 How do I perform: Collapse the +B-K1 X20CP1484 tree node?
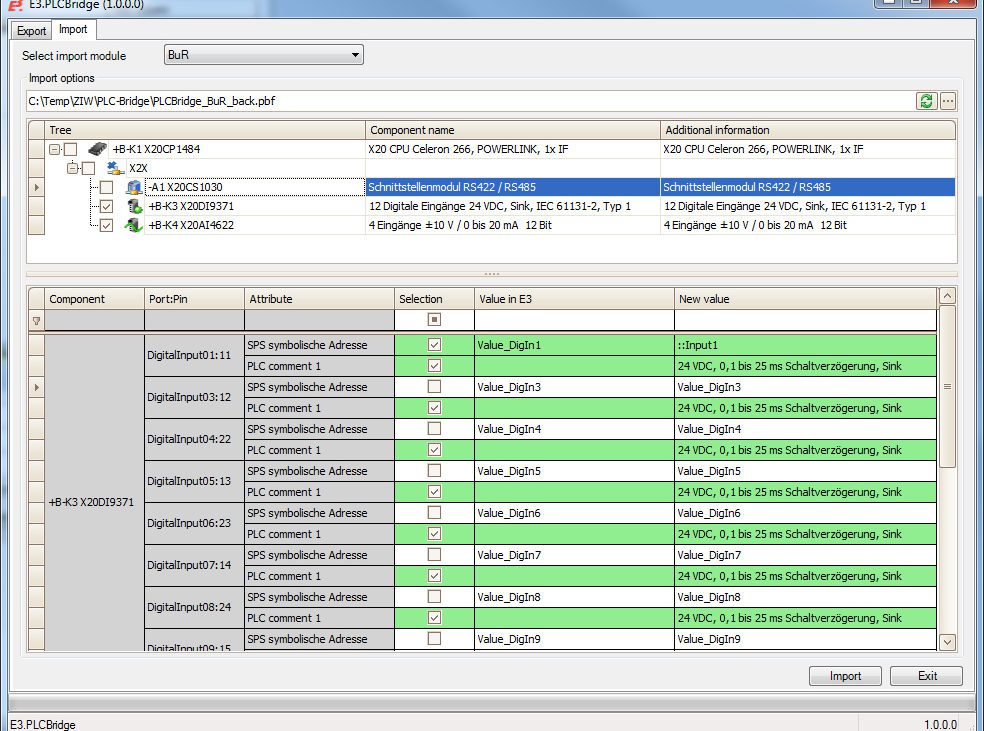(54, 149)
